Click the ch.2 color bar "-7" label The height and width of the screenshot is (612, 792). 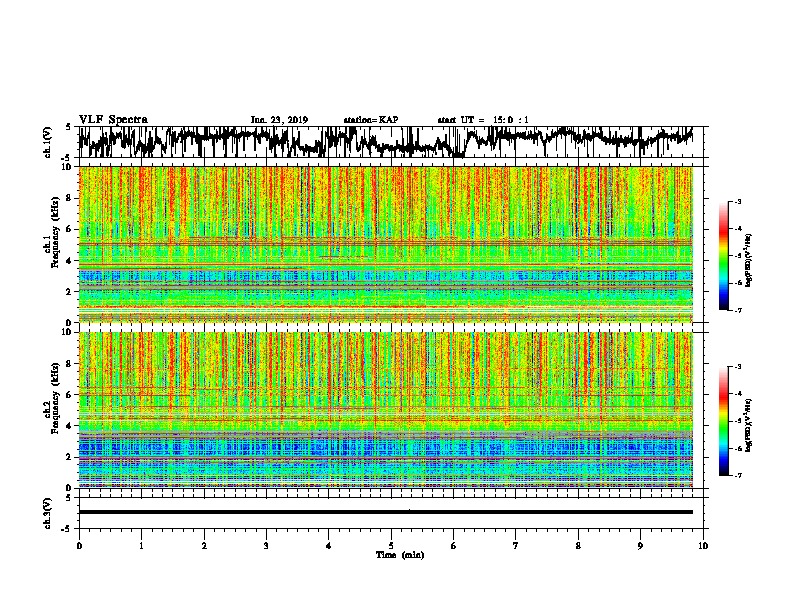pos(737,476)
